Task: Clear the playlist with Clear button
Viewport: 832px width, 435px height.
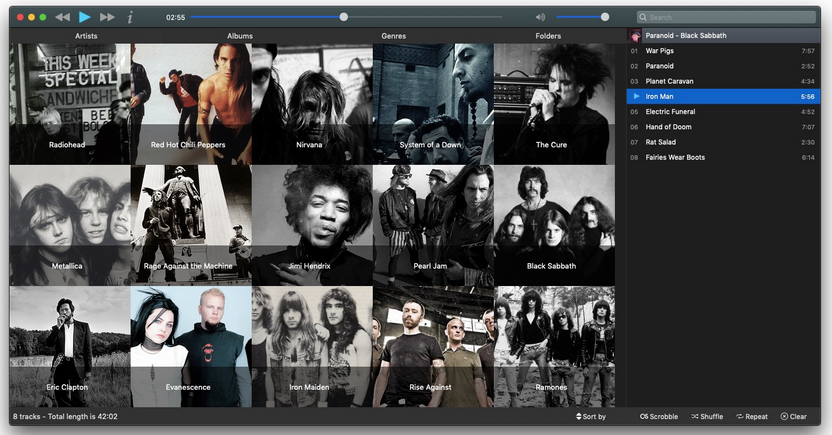Action: click(x=793, y=416)
